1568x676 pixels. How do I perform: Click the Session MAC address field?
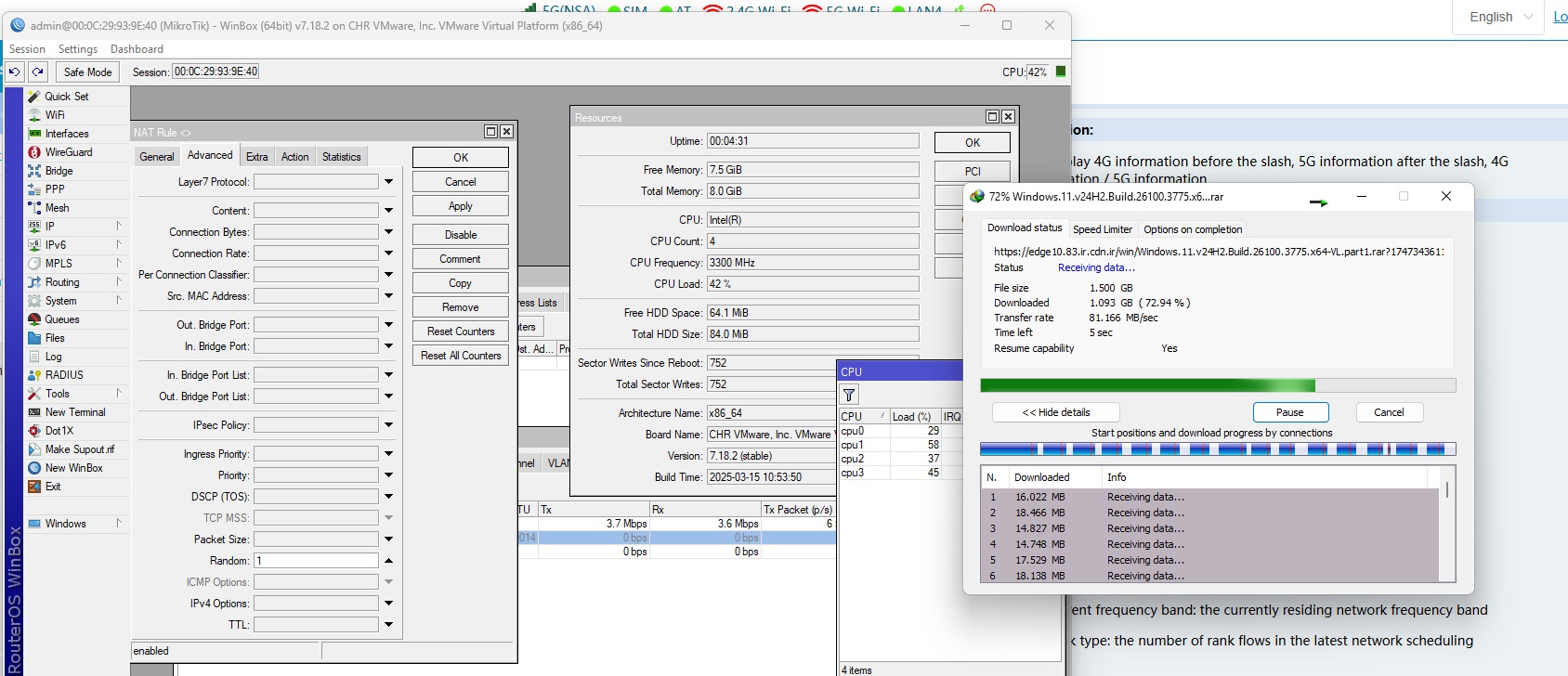tap(216, 71)
